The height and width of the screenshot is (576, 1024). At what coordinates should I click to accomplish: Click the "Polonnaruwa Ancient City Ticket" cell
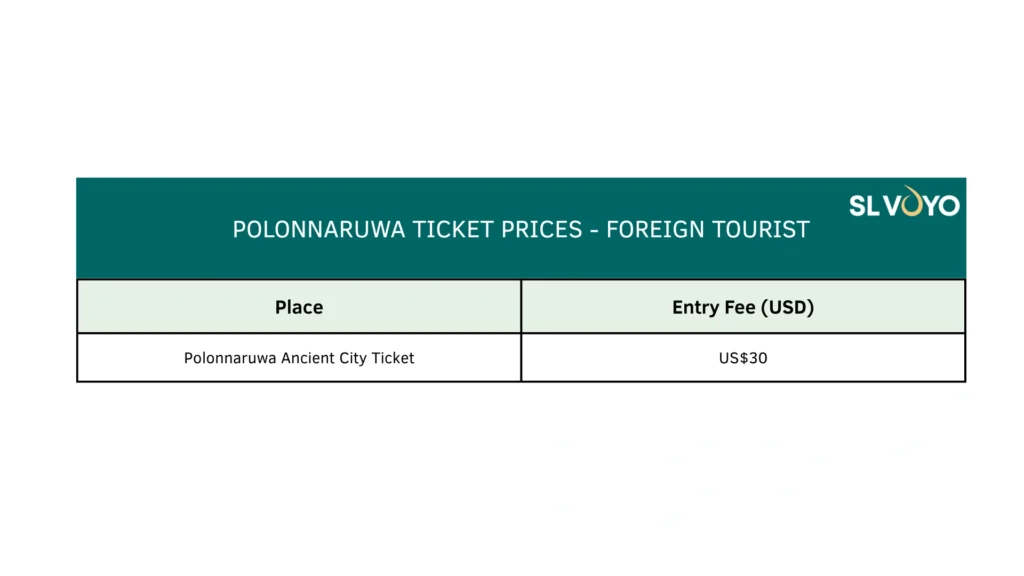click(x=299, y=358)
